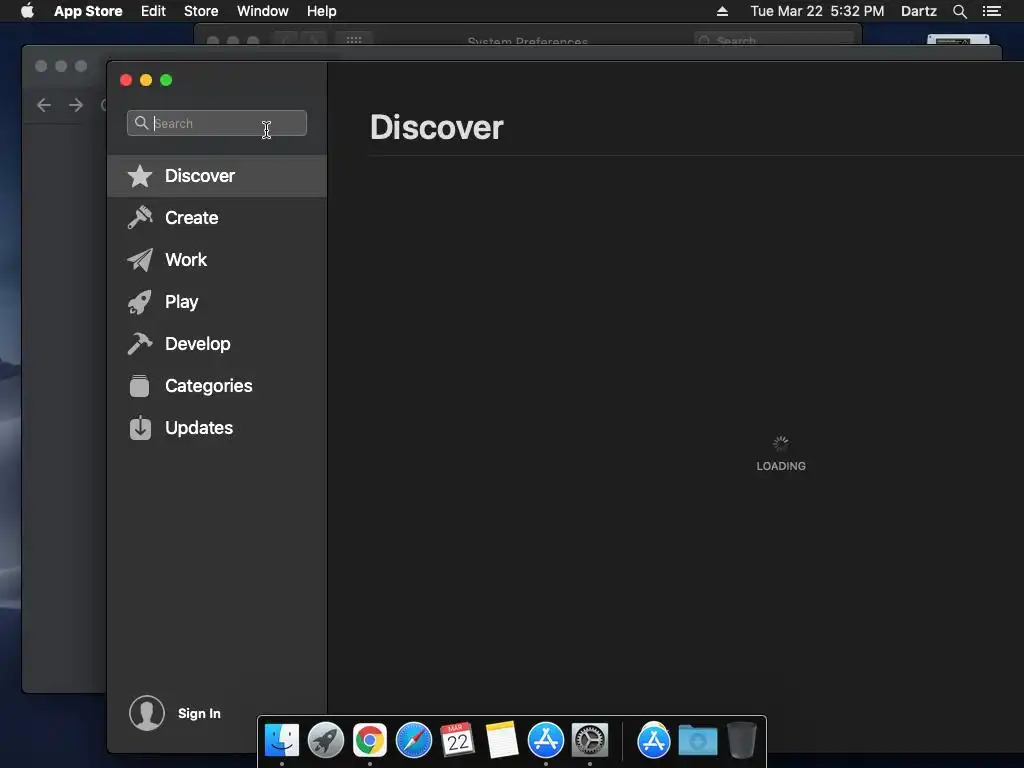Open the App Store menu
Screen dimensions: 1024x768
point(88,11)
